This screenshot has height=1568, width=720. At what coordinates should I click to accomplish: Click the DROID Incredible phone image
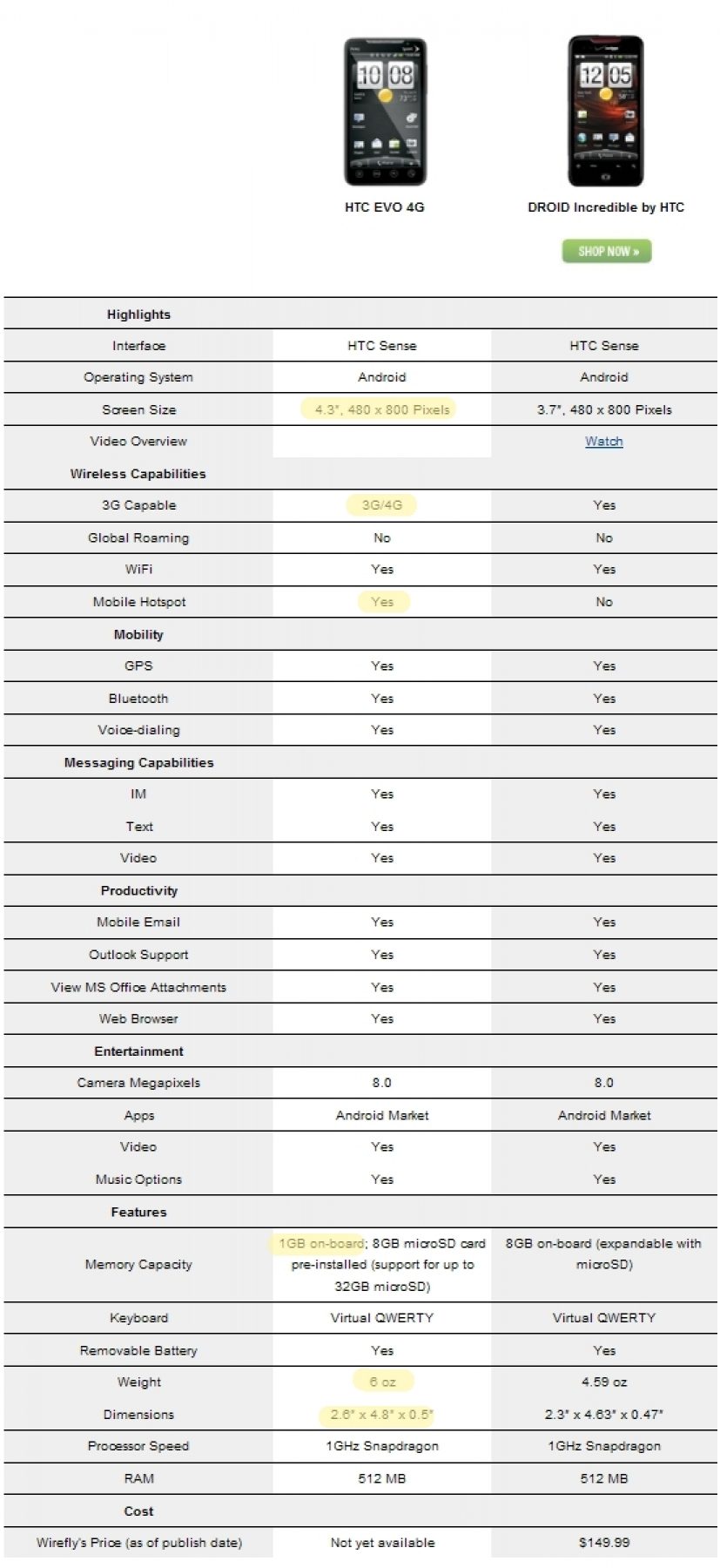(606, 112)
